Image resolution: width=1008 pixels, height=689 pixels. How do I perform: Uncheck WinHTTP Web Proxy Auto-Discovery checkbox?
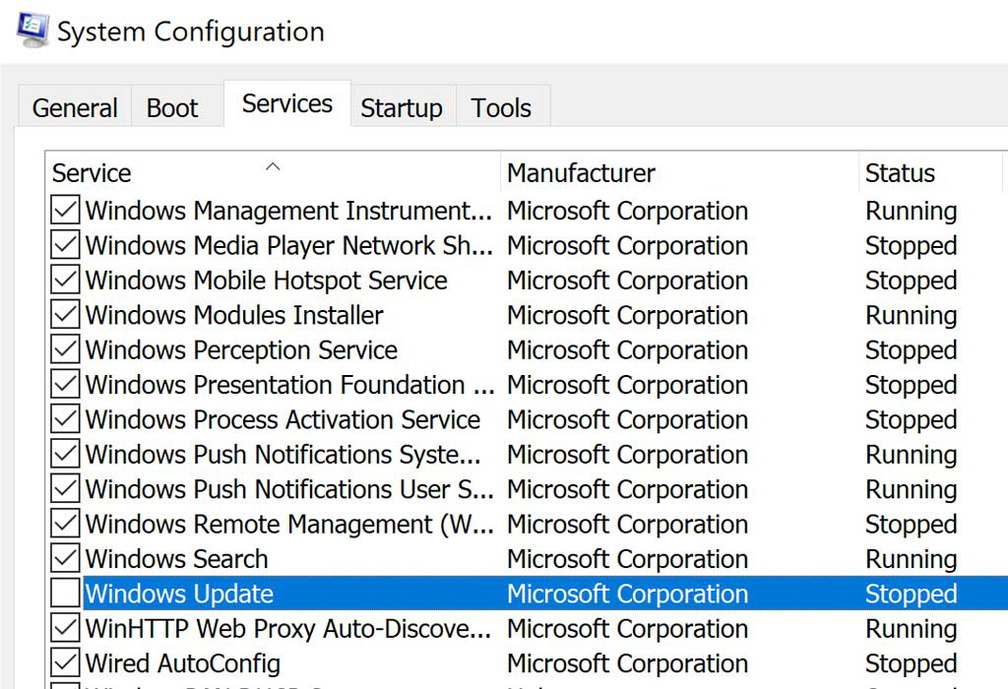click(65, 627)
